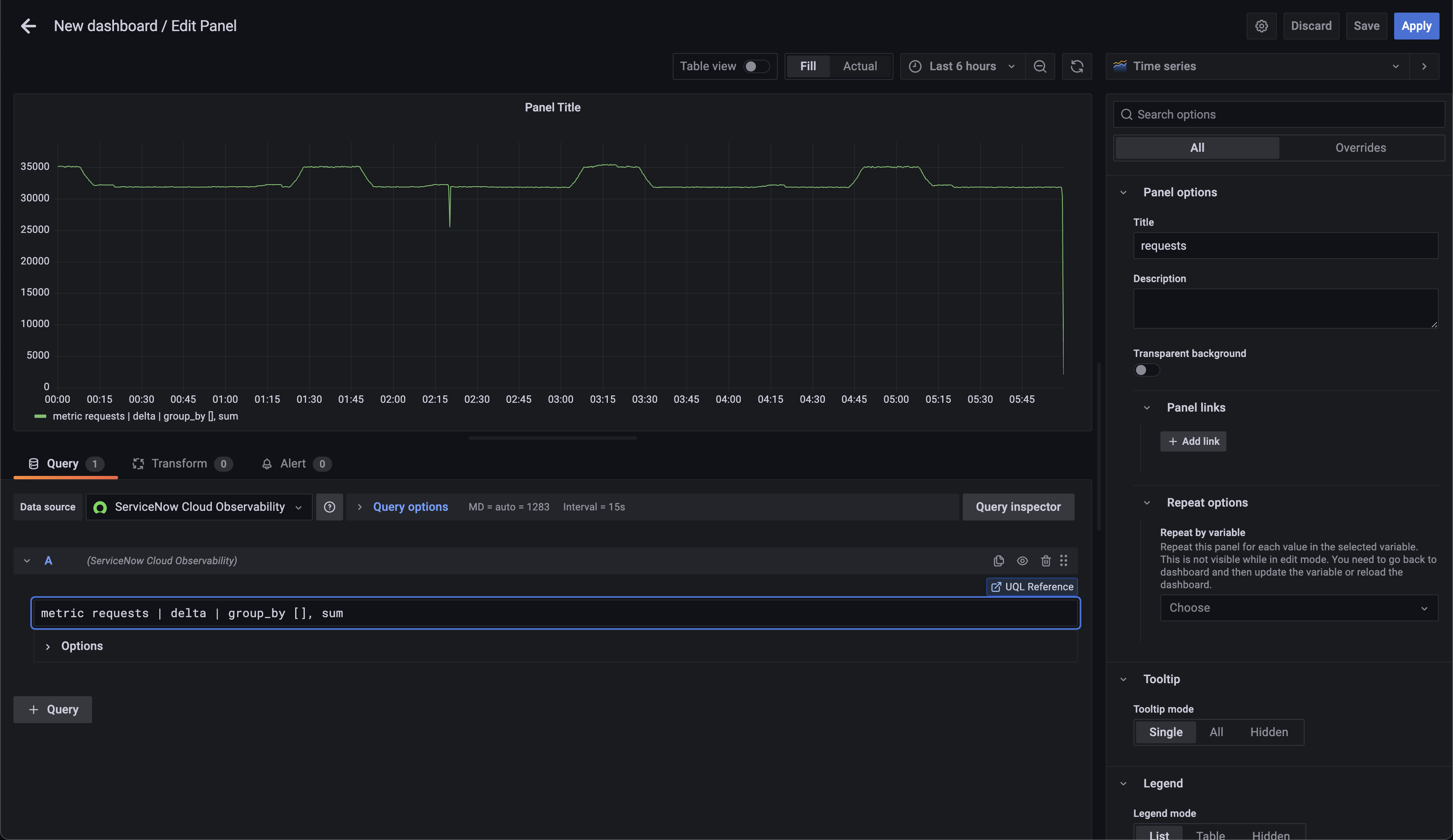Delete query A with the trash icon
Viewport: 1453px width, 840px height.
(x=1046, y=560)
